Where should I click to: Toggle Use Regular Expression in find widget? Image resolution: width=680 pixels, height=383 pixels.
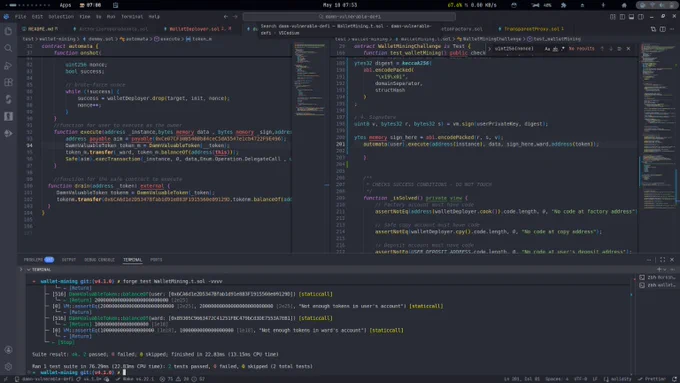(562, 49)
